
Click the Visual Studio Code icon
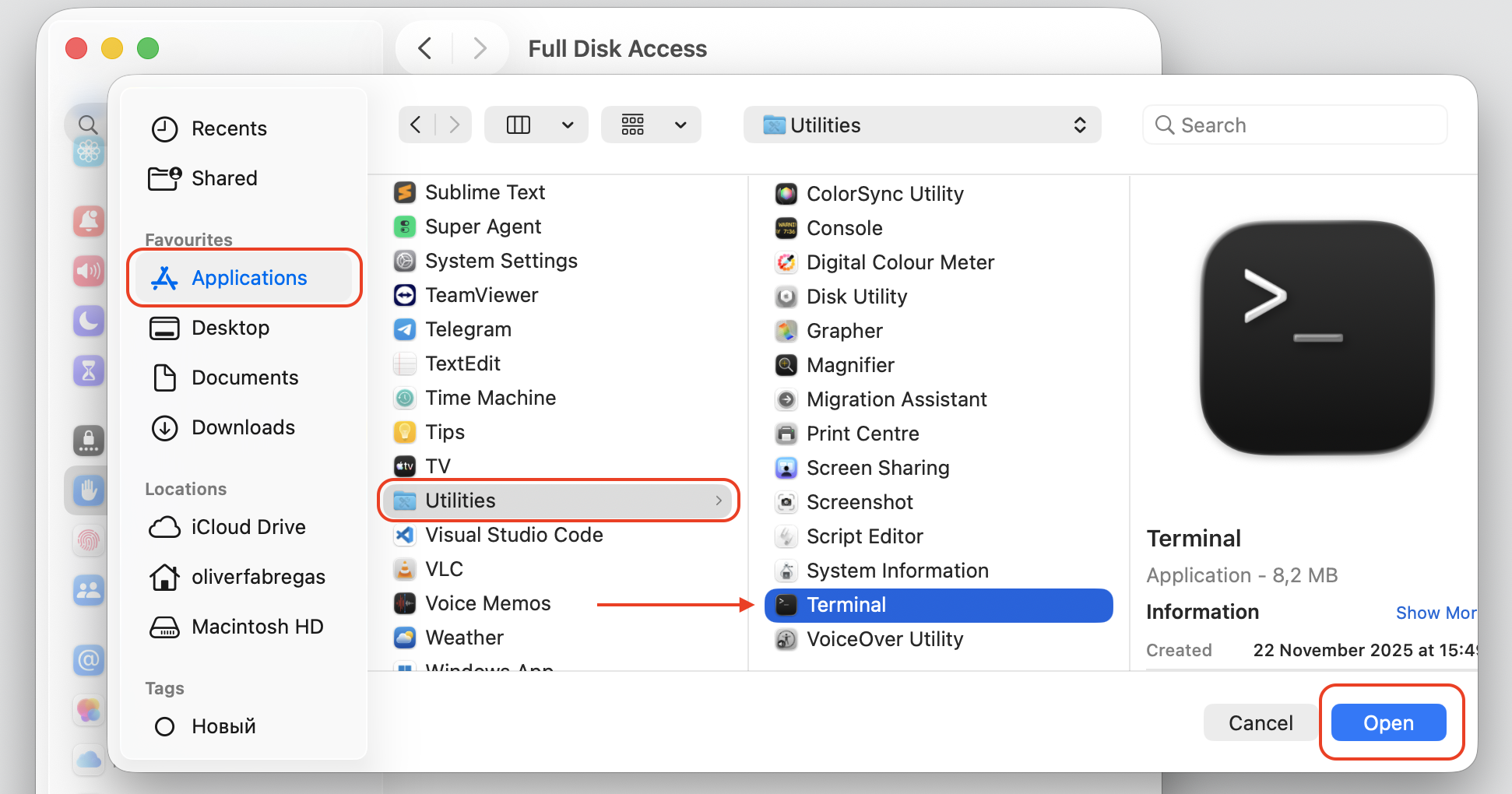point(405,535)
